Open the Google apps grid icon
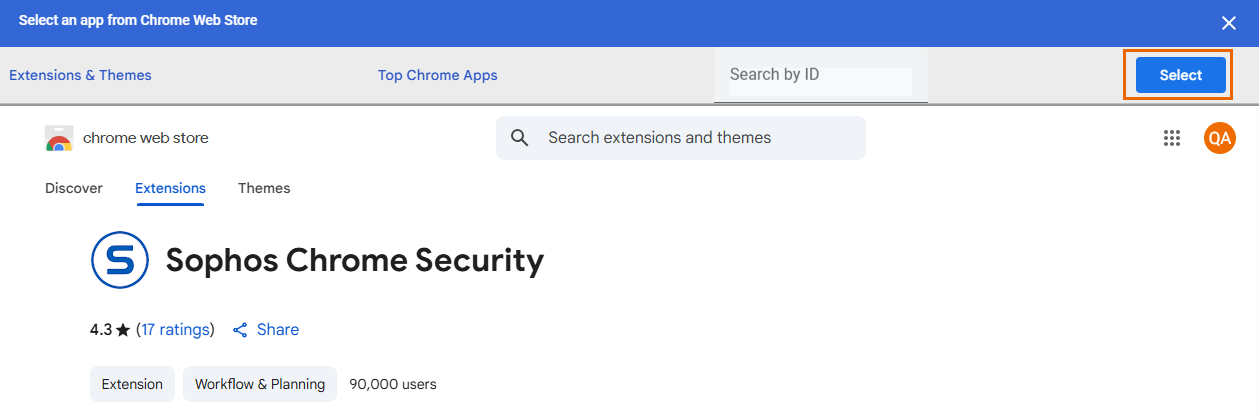The image size is (1259, 419). pos(1172,138)
